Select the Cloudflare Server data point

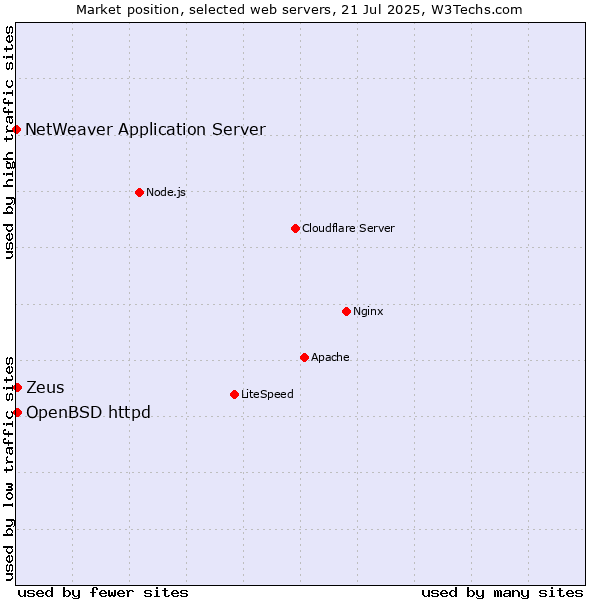(x=295, y=228)
